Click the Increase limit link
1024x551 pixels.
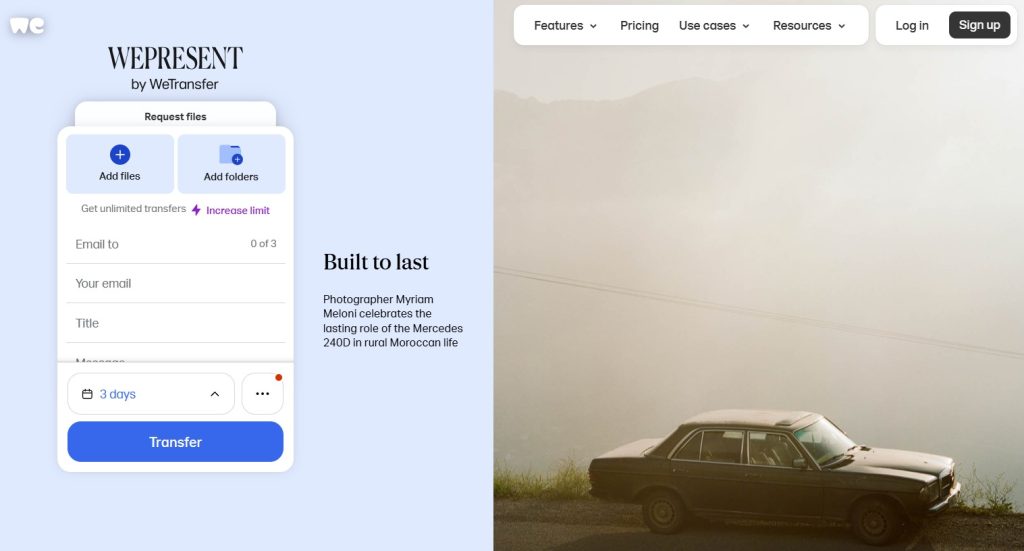coord(238,210)
